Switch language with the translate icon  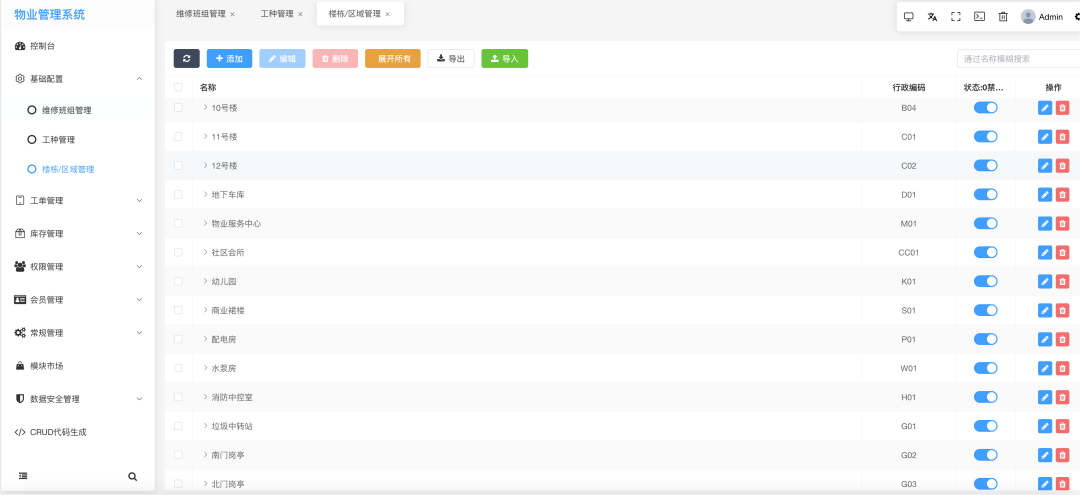[x=932, y=17]
